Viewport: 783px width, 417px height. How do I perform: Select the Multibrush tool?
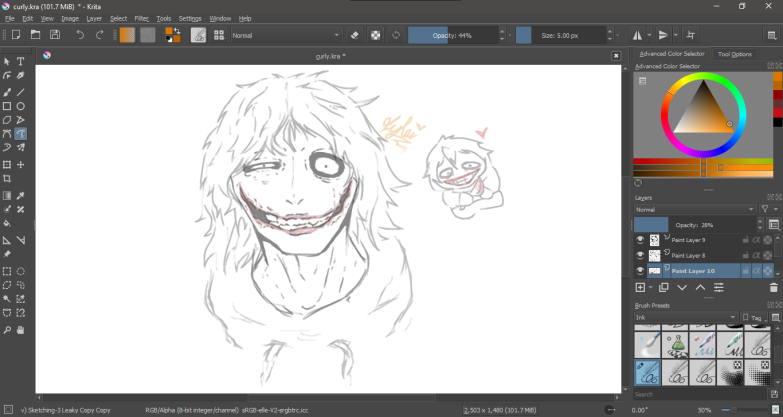point(20,147)
